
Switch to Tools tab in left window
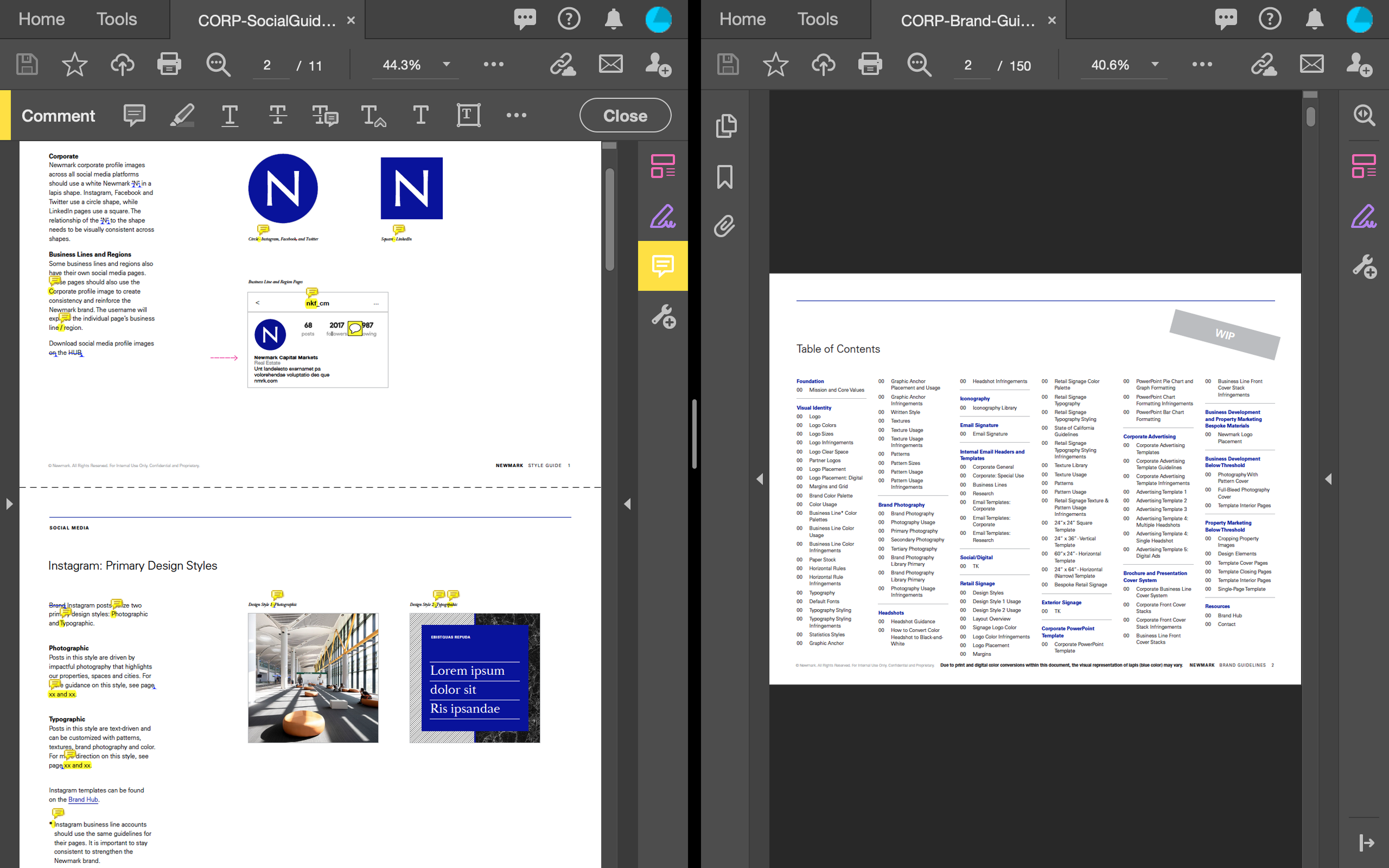click(x=117, y=19)
